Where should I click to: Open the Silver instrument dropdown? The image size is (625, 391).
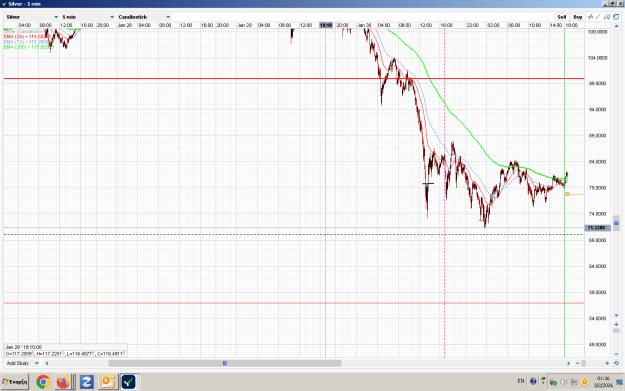[32, 17]
